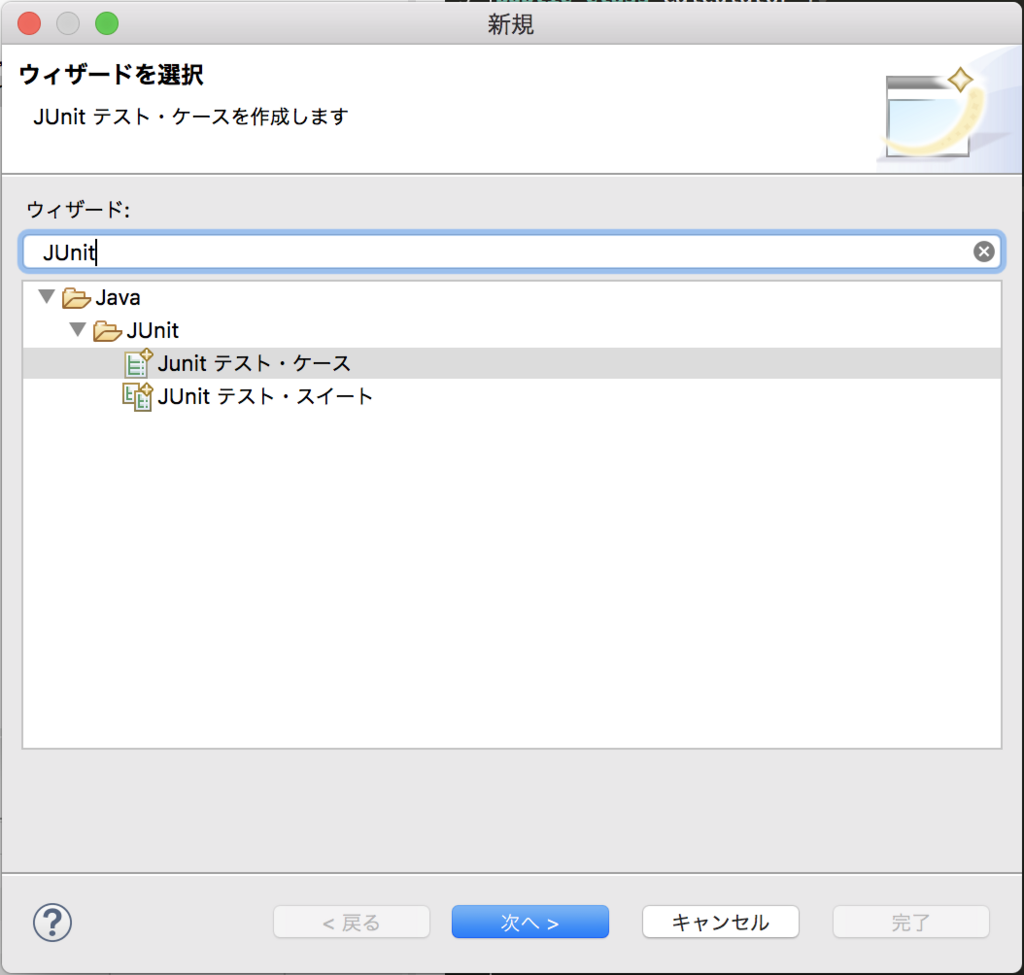The height and width of the screenshot is (975, 1024).
Task: Click the 次へ > button
Action: pos(530,922)
